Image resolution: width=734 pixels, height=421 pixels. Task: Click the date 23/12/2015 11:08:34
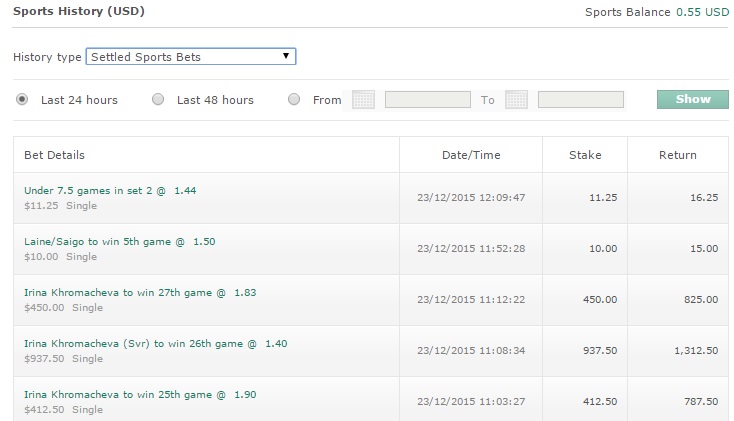click(x=471, y=351)
